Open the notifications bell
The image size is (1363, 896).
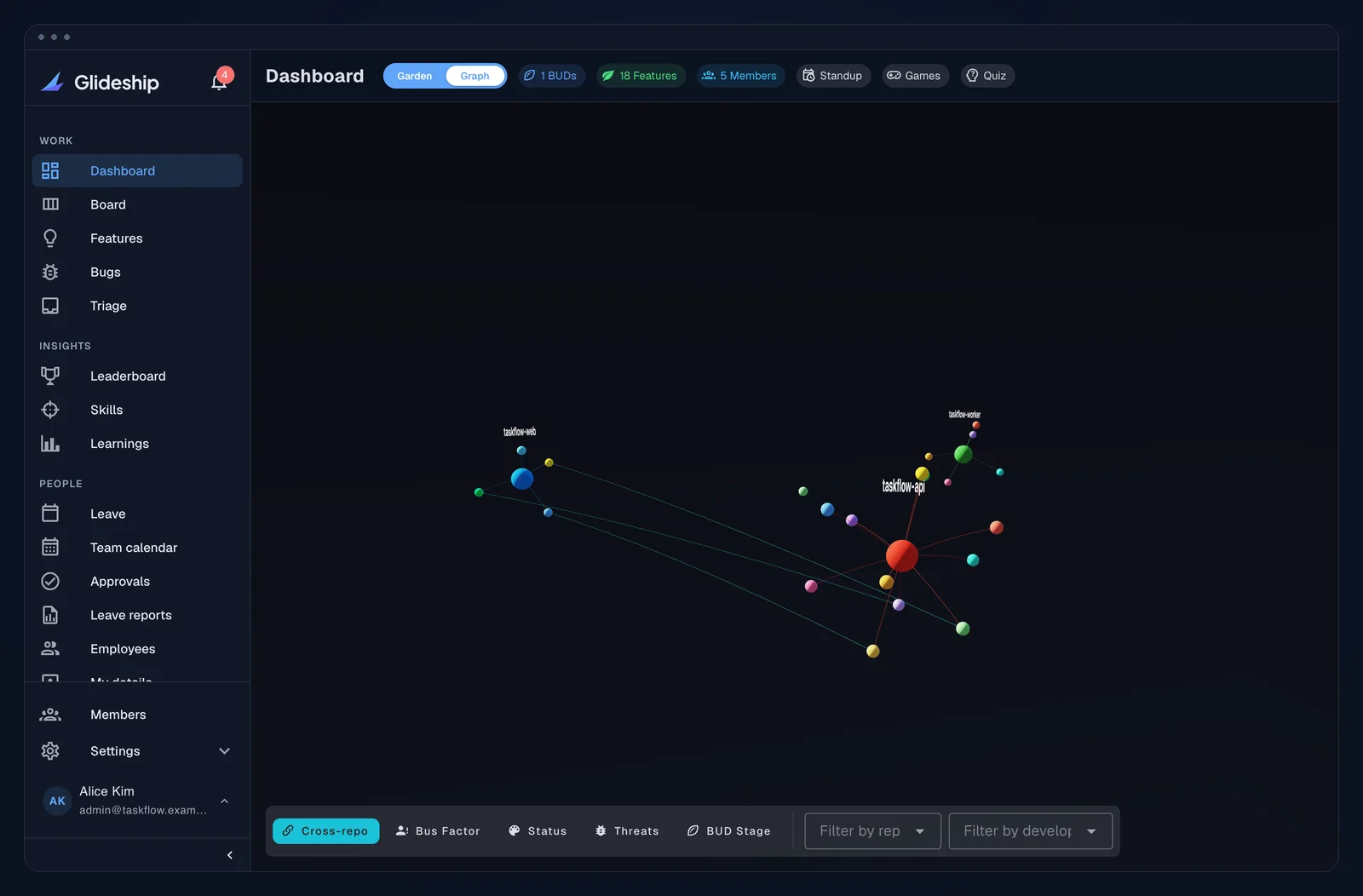pos(219,81)
